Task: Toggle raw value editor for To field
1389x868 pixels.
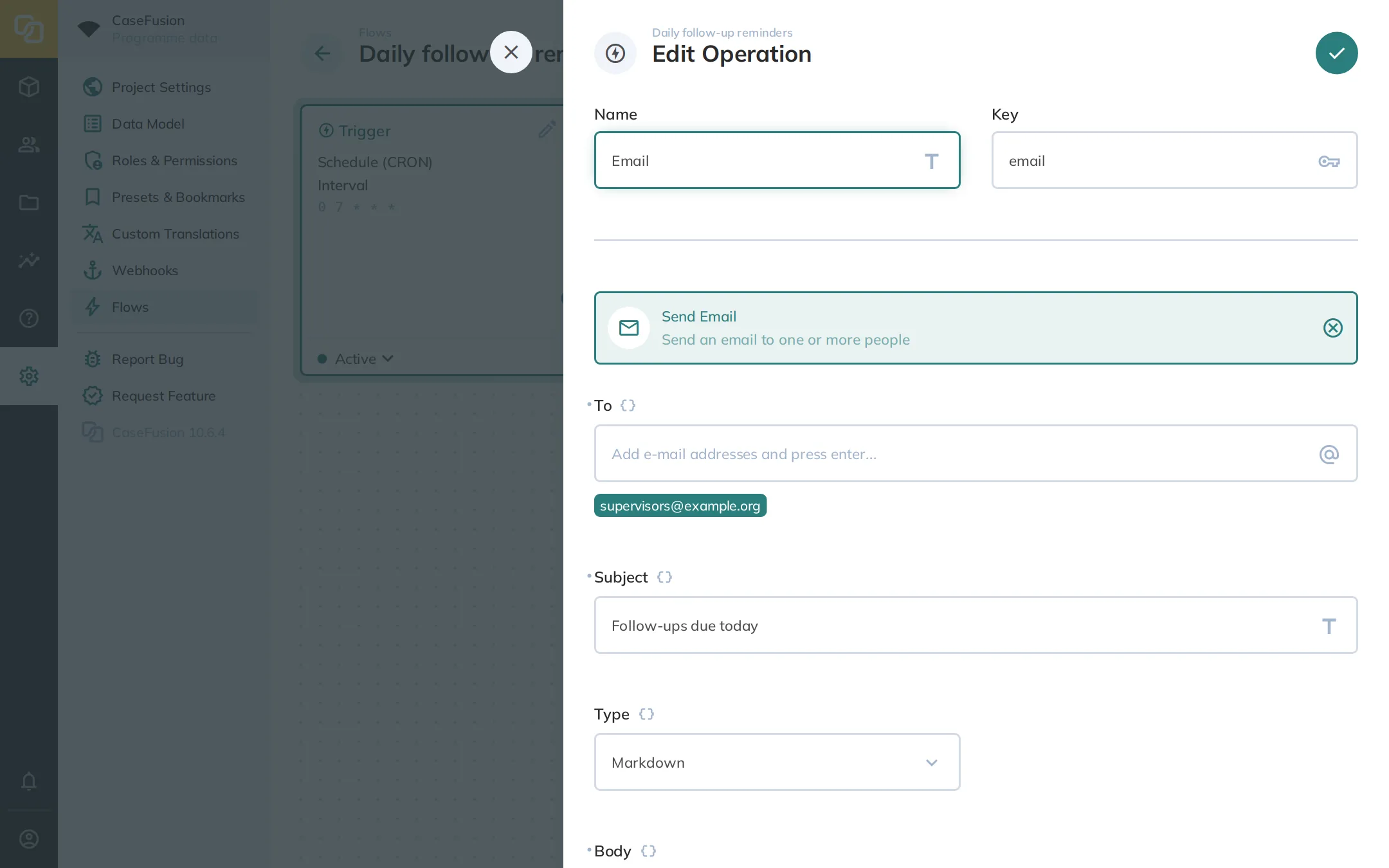Action: (x=628, y=405)
